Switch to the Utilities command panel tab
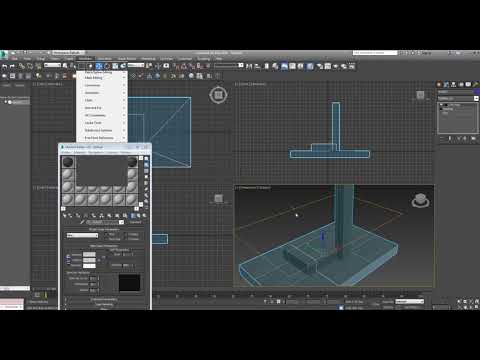 pyautogui.click(x=476, y=84)
